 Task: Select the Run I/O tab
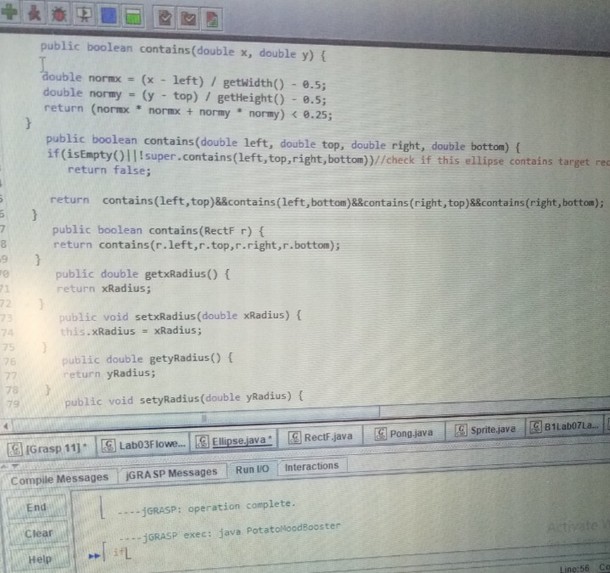click(252, 469)
